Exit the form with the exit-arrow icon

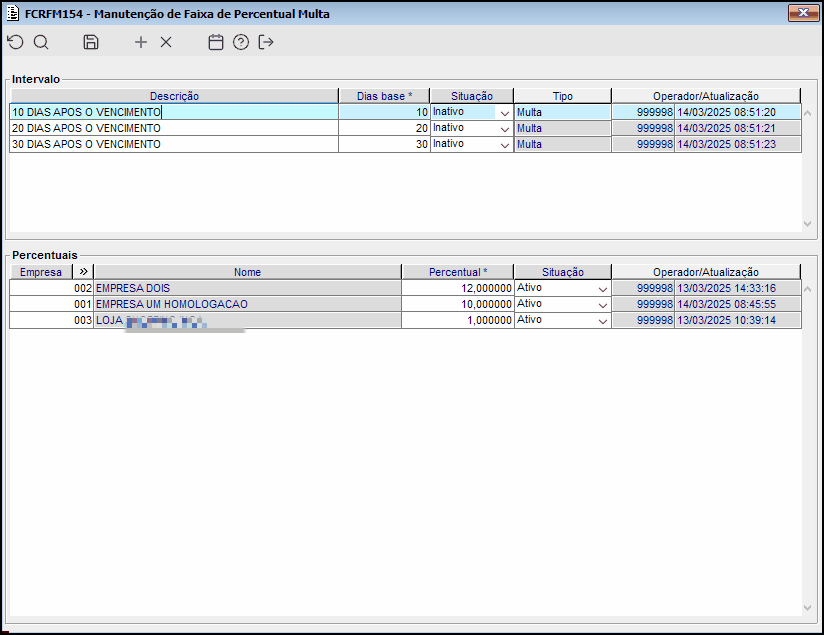(x=266, y=42)
